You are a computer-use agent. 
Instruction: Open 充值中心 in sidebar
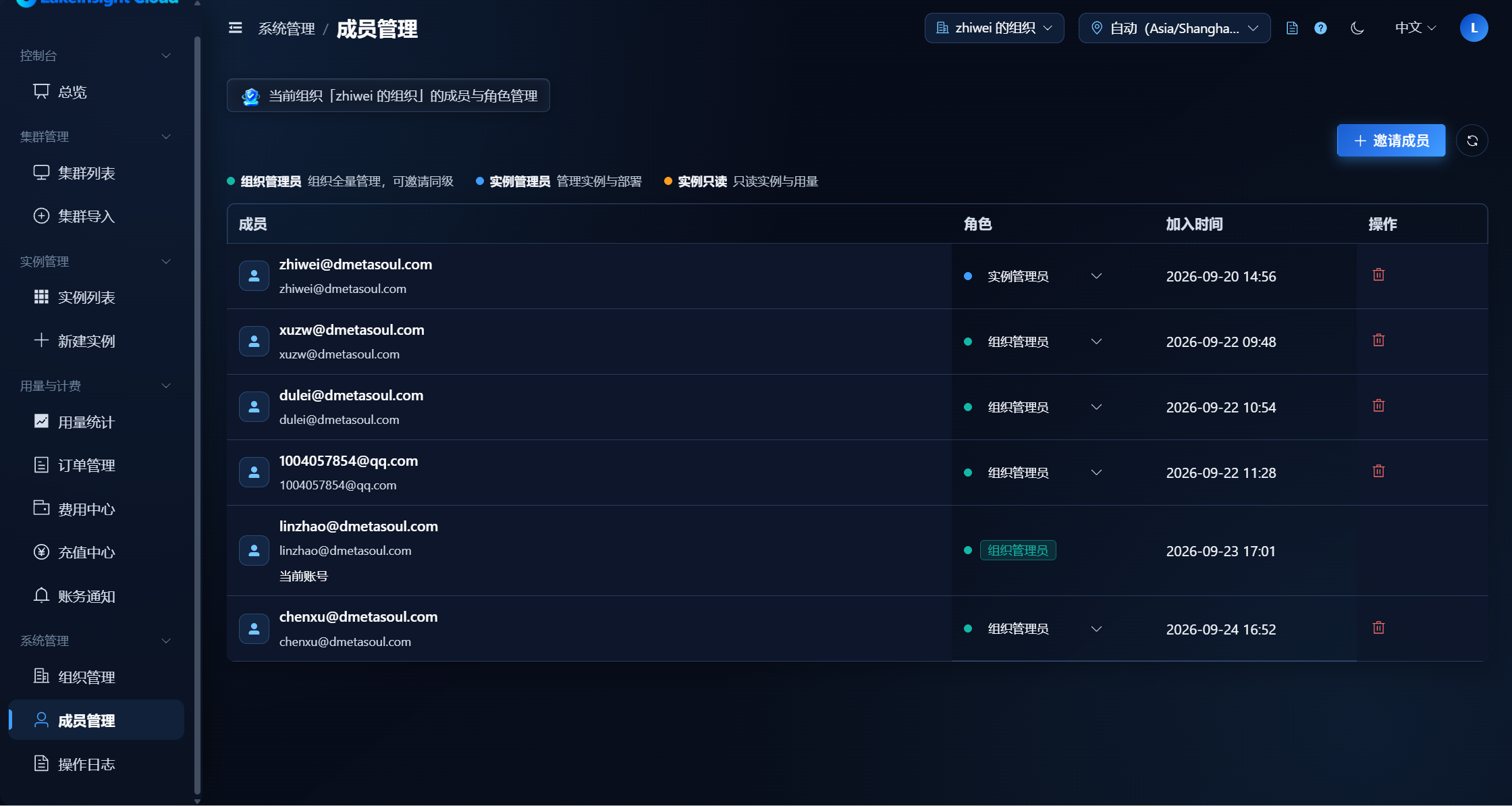coord(96,552)
